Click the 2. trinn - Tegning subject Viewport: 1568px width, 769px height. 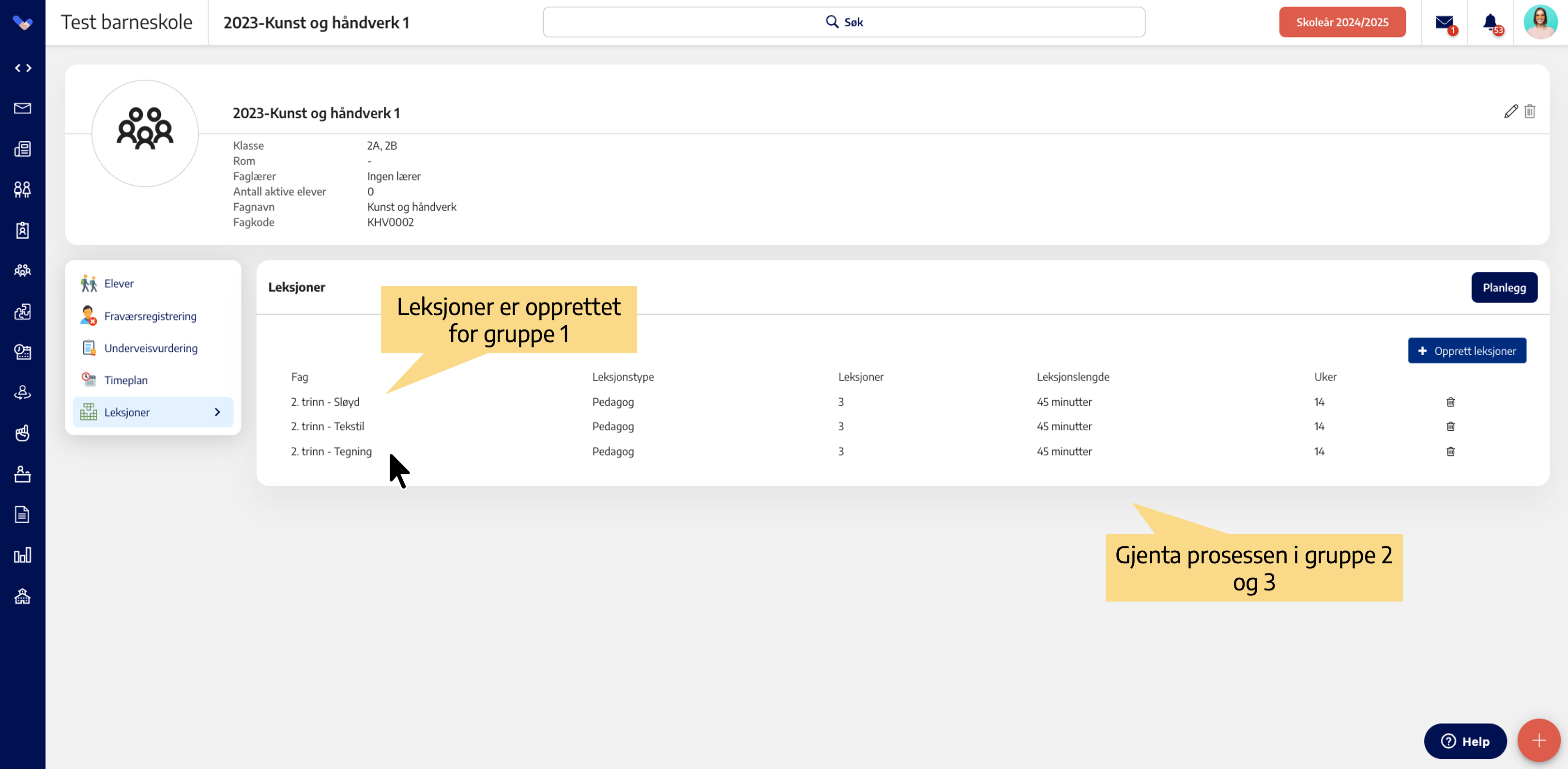[x=331, y=452]
